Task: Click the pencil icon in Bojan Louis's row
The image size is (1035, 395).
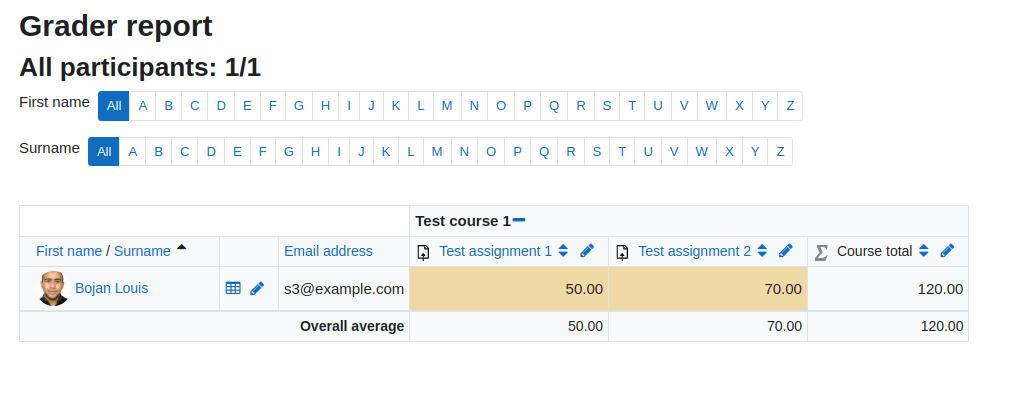Action: point(257,288)
